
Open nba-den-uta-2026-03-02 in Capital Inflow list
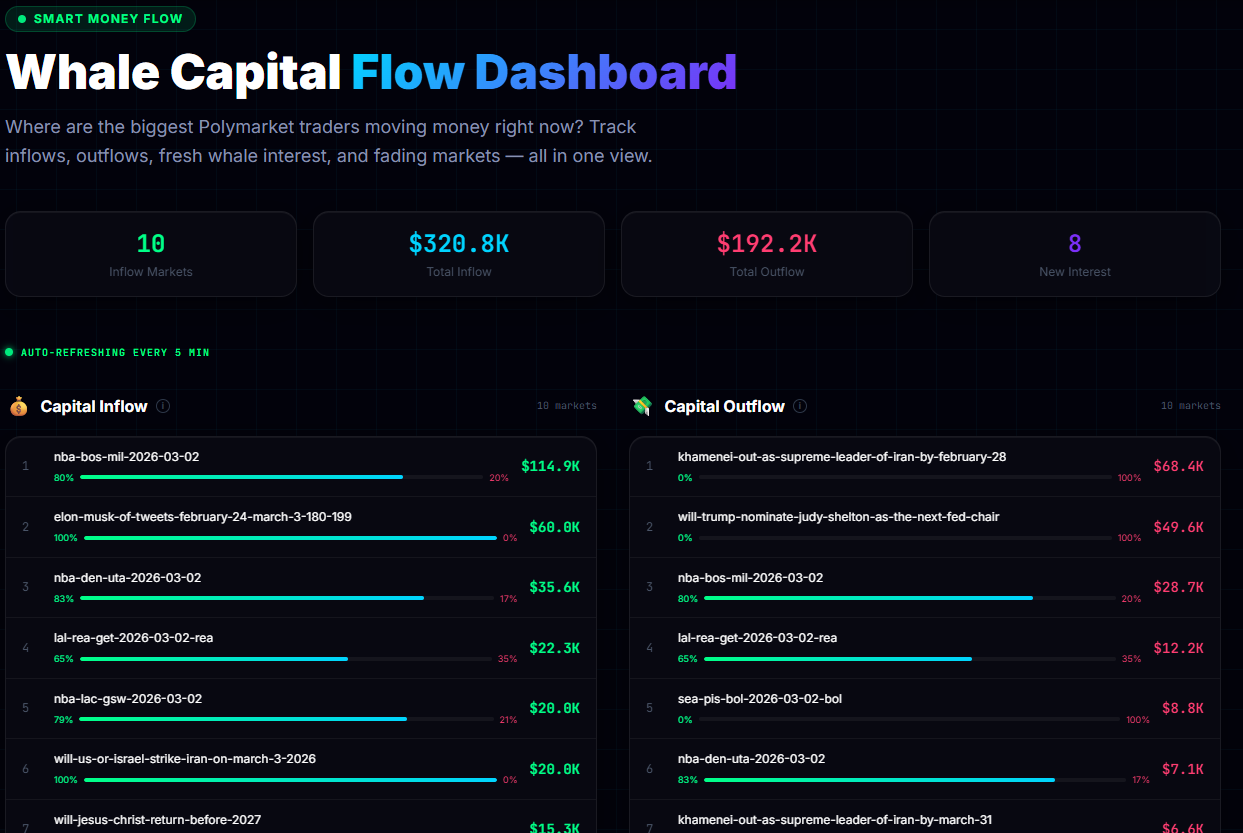point(301,587)
